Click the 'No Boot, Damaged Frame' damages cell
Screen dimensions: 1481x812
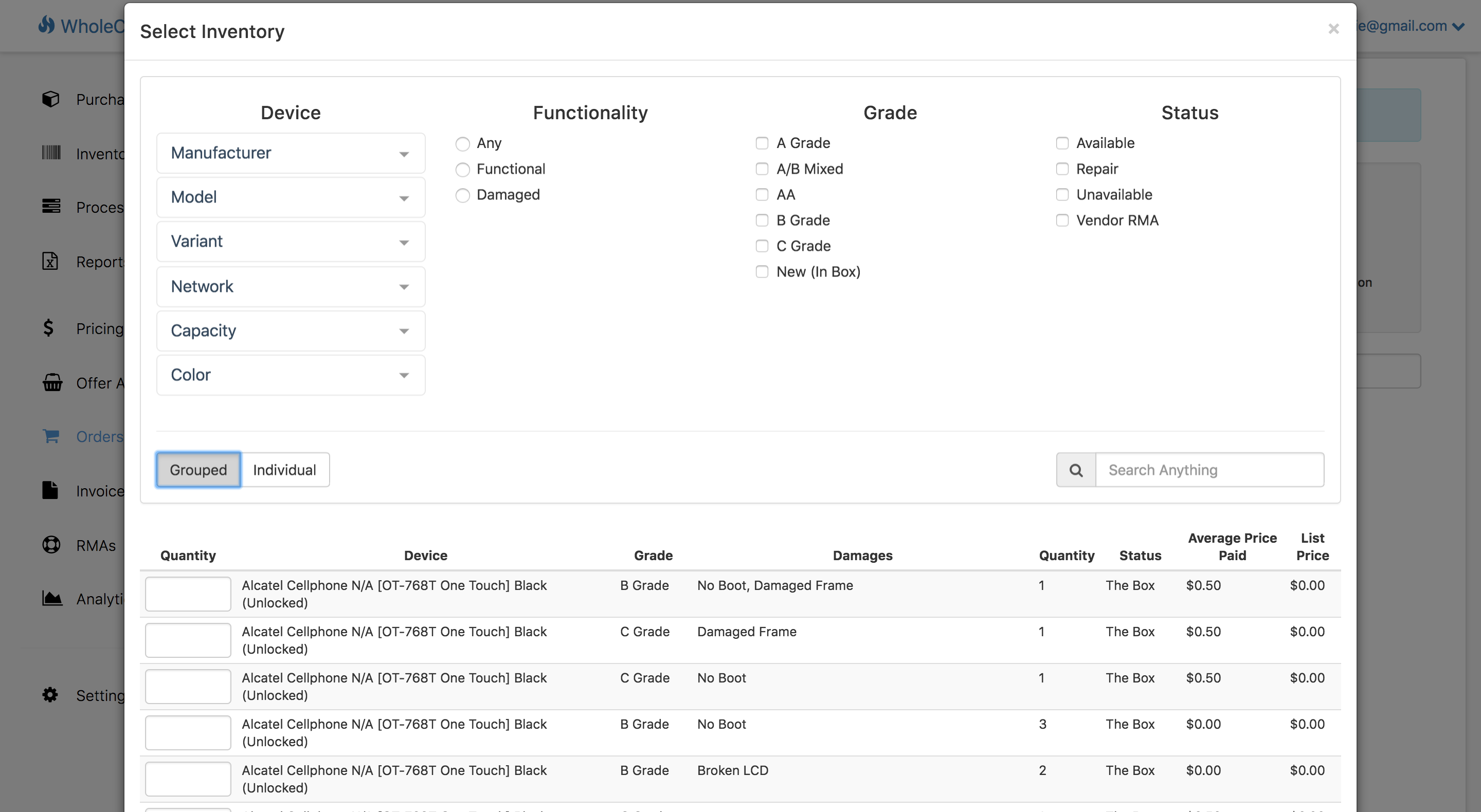coord(775,585)
